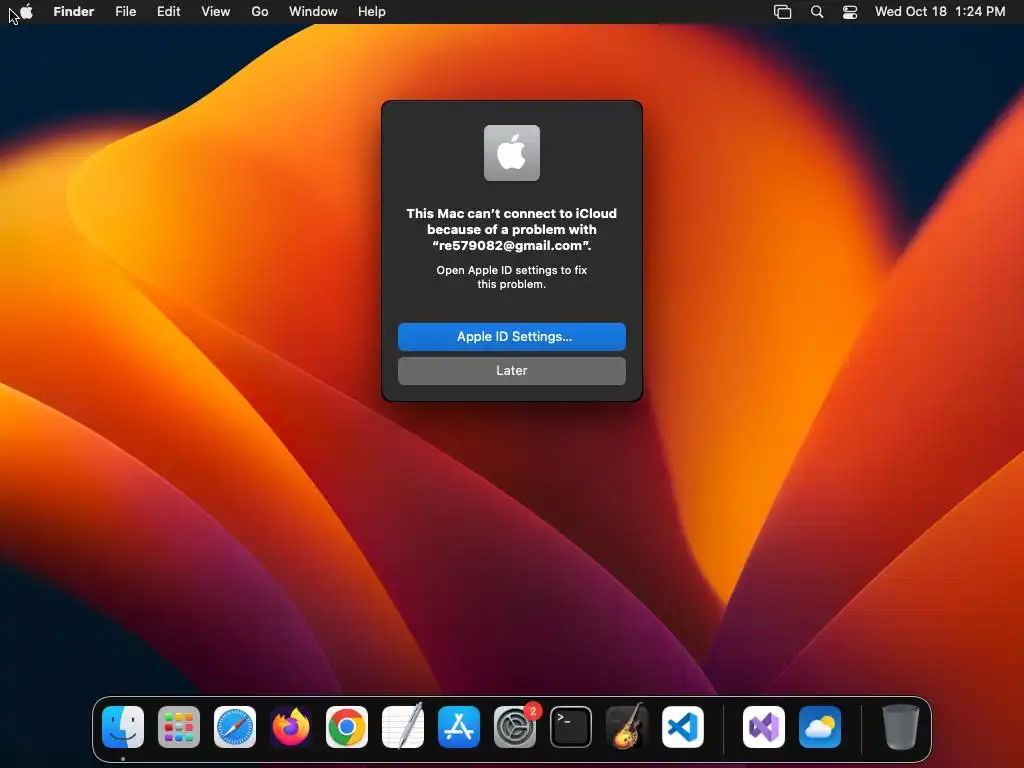Click the Apple logo icon in the dialog
The width and height of the screenshot is (1024, 768).
[512, 153]
